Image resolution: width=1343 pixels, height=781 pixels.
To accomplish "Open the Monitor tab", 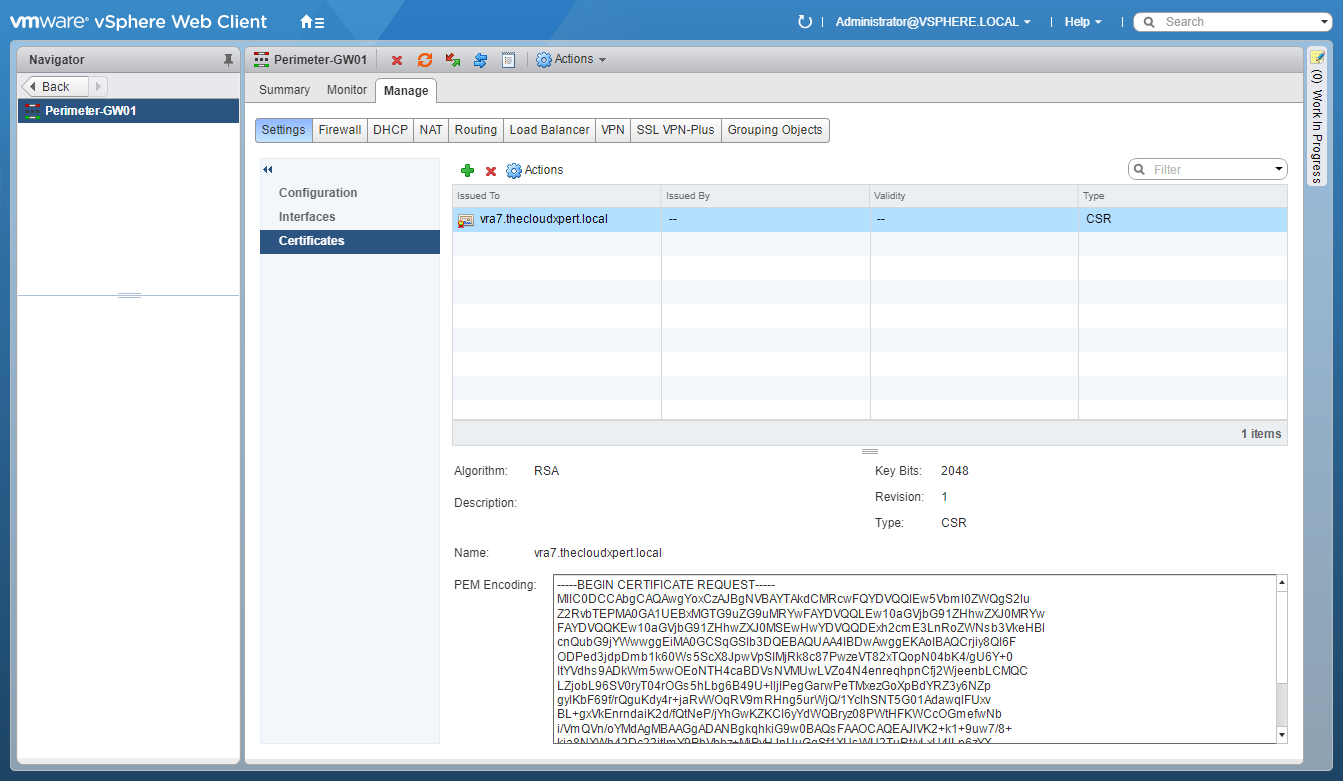I will pos(347,90).
